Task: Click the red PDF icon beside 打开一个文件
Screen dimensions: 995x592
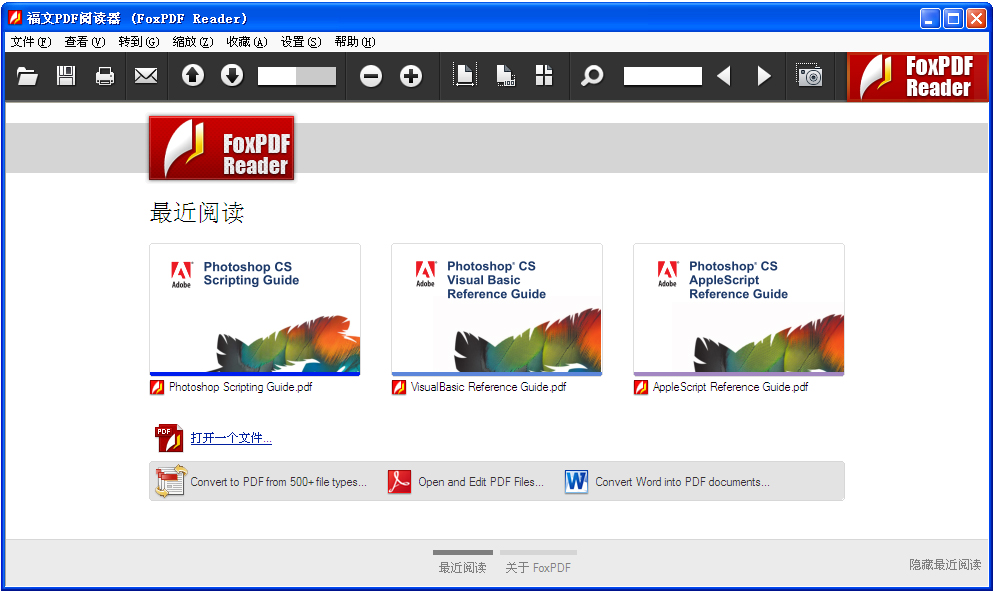Action: point(169,438)
